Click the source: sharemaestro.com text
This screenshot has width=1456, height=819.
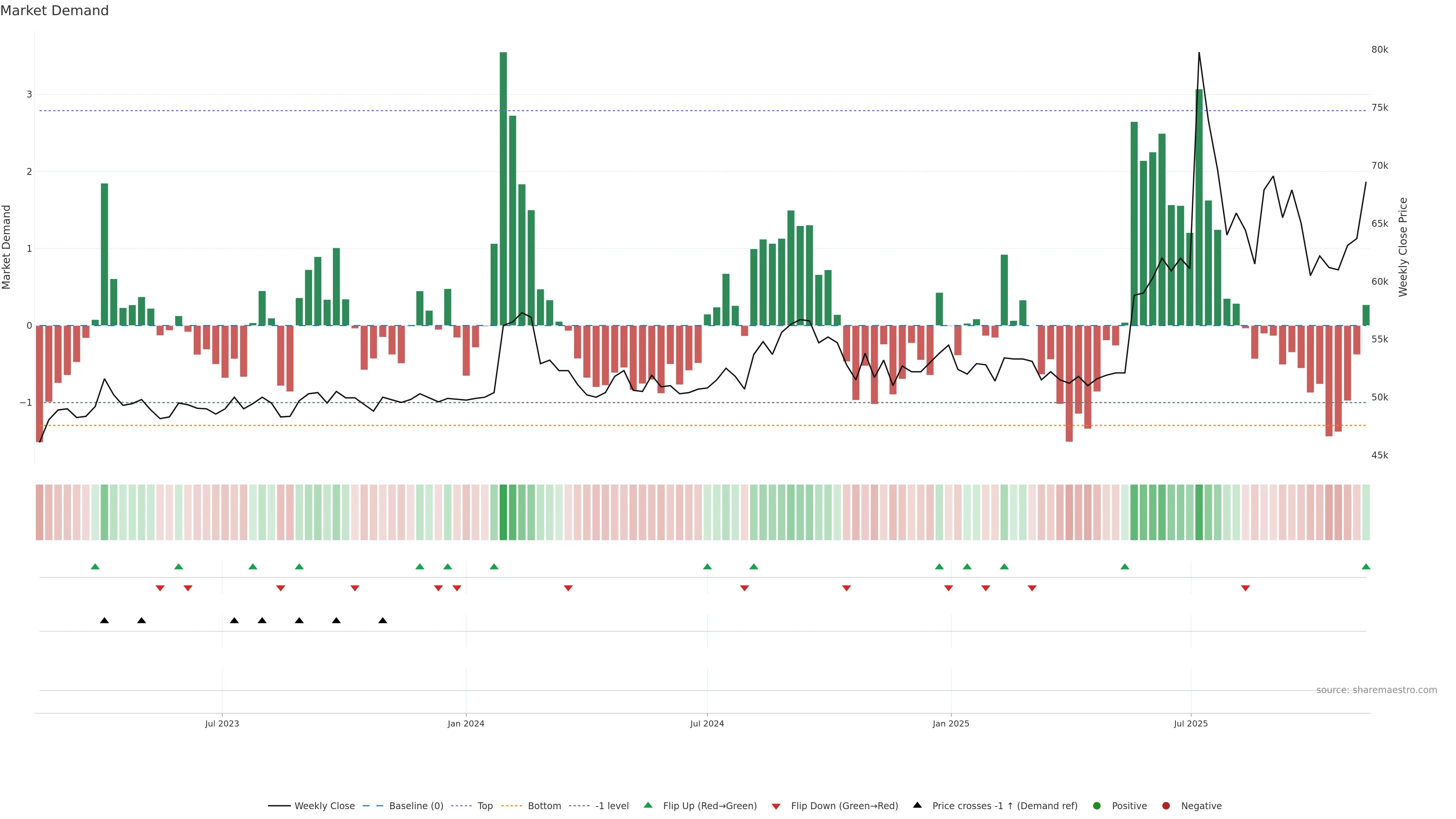click(x=1376, y=690)
